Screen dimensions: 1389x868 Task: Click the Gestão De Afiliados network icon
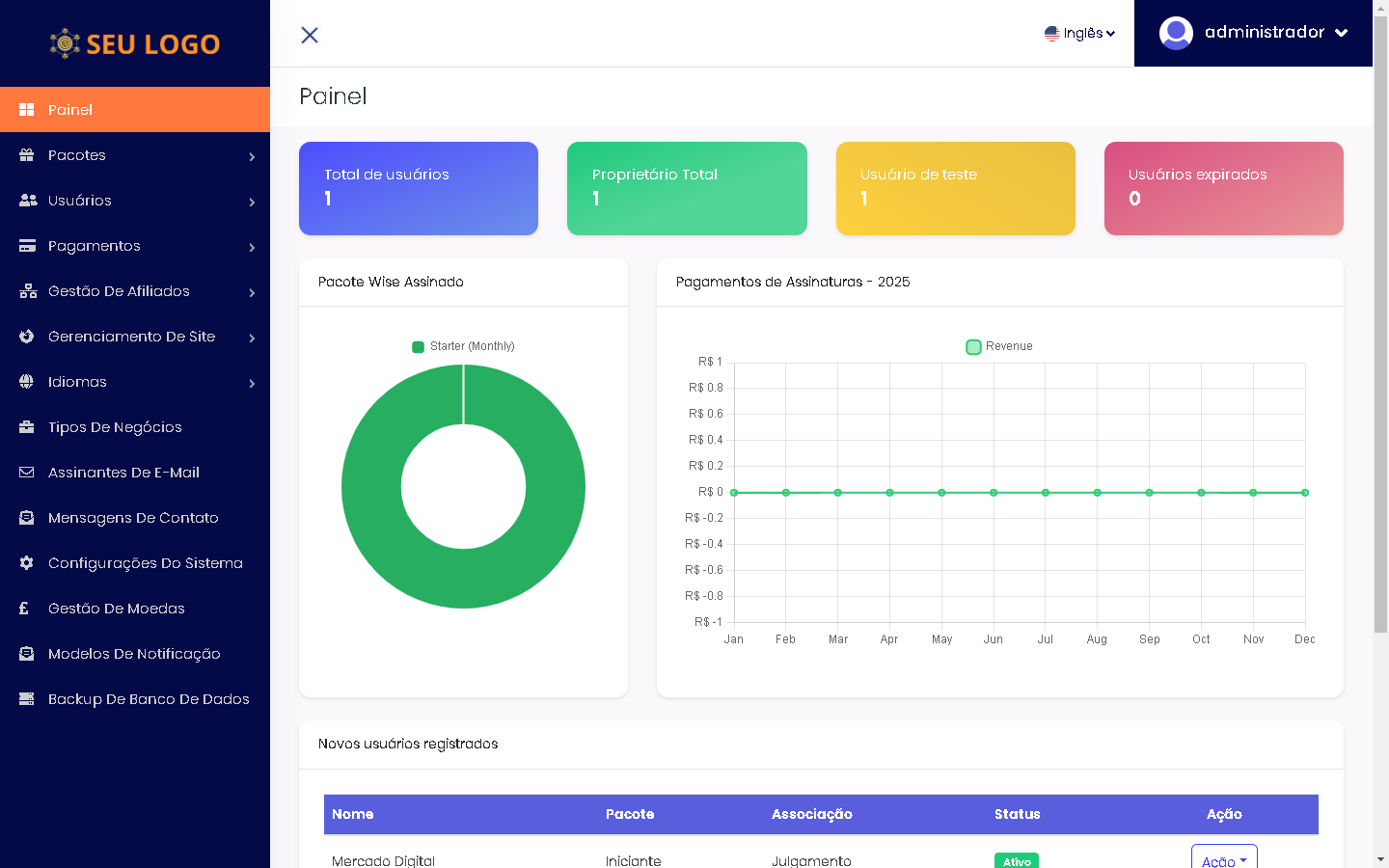tap(27, 291)
